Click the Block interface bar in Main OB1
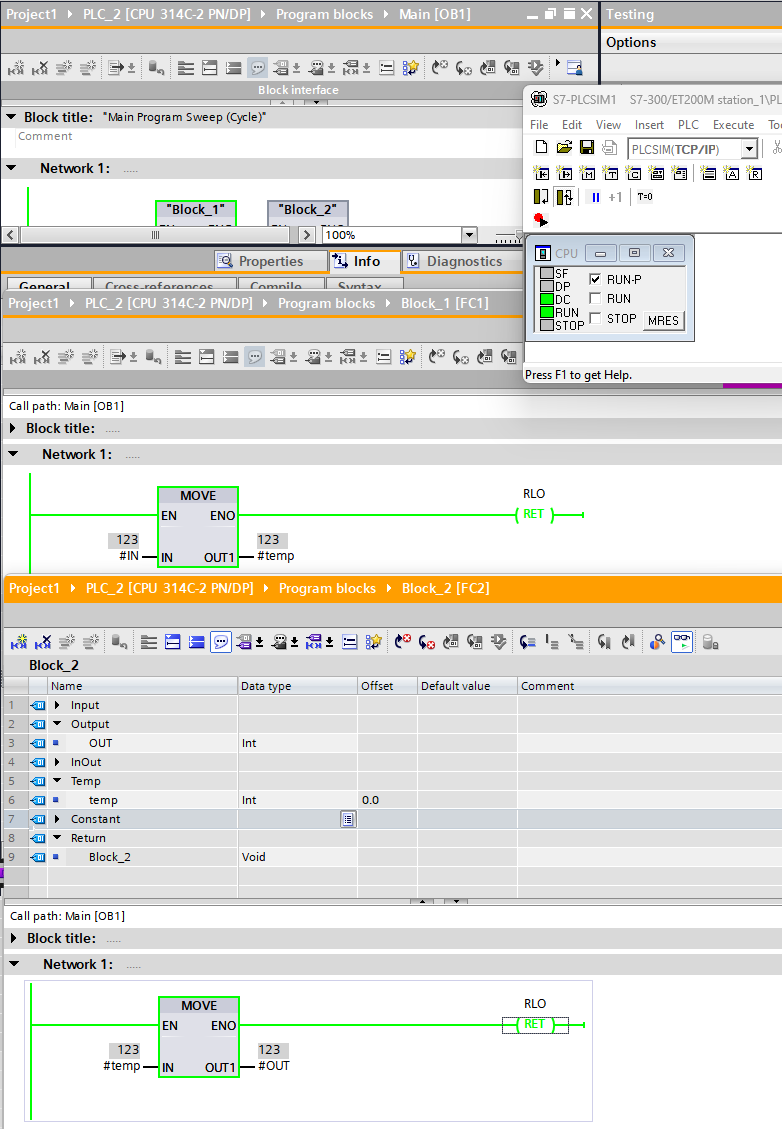 (x=298, y=90)
